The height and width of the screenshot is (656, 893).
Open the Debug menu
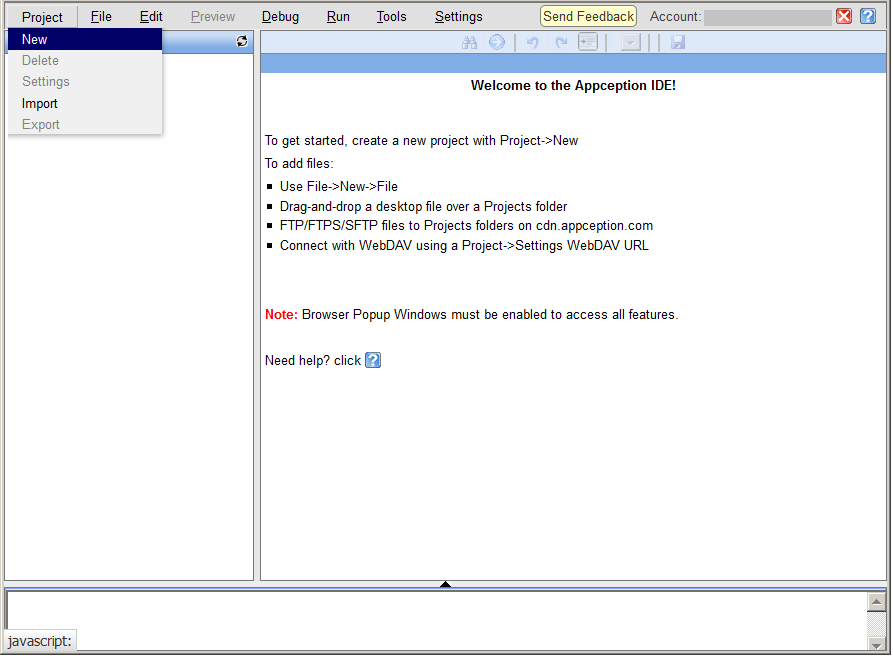coord(280,17)
